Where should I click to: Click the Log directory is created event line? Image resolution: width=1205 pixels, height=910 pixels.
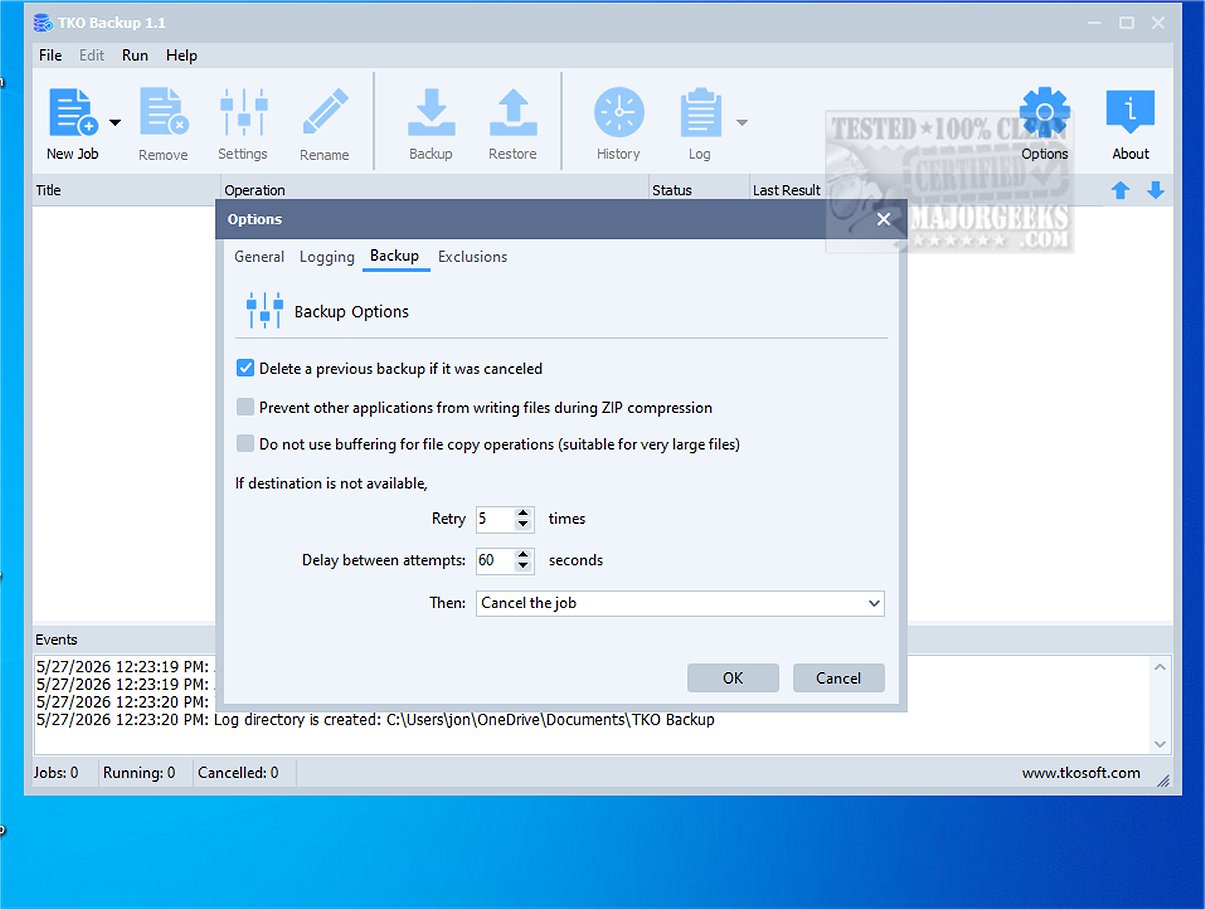point(375,720)
